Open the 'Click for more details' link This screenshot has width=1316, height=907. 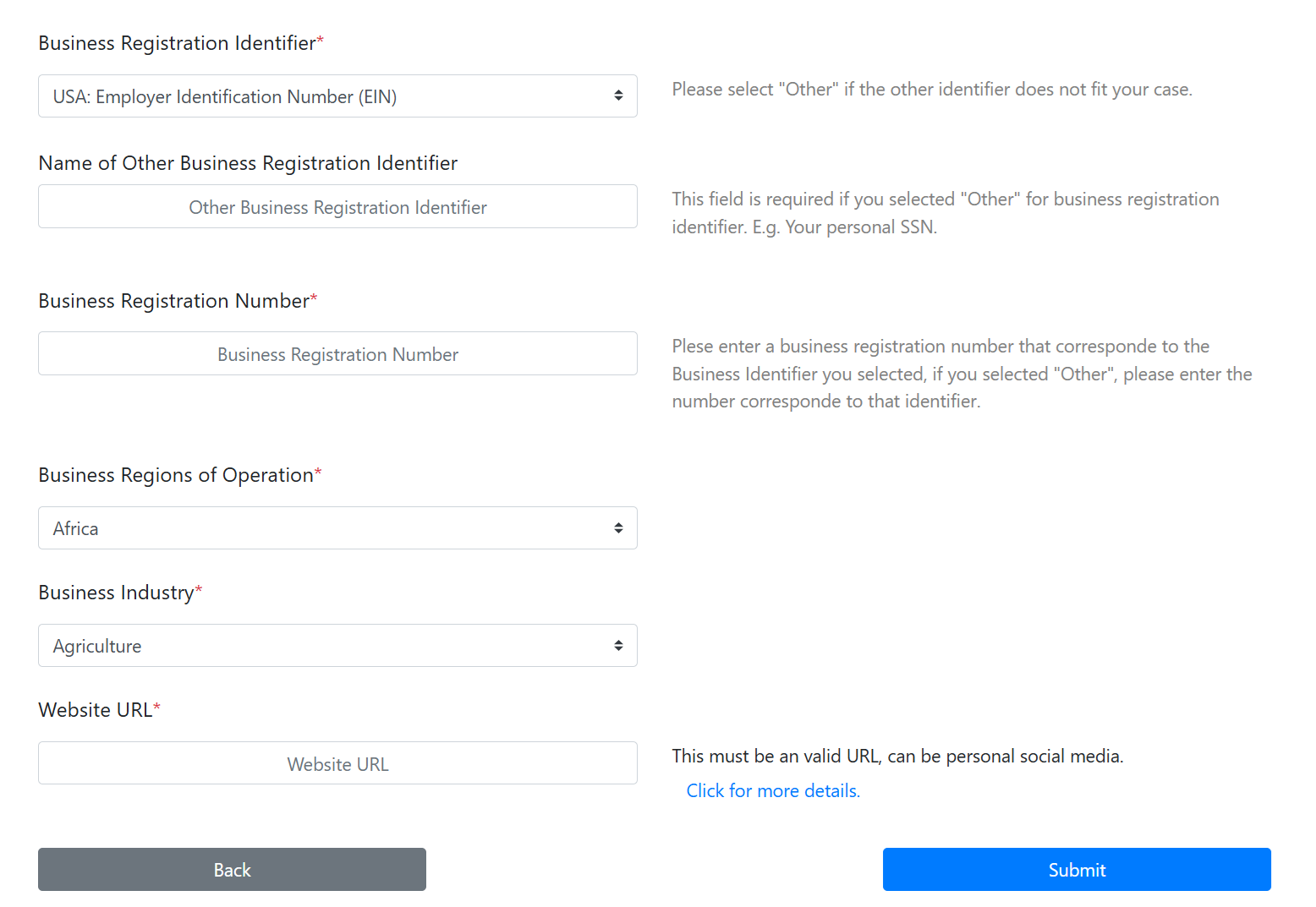[773, 790]
